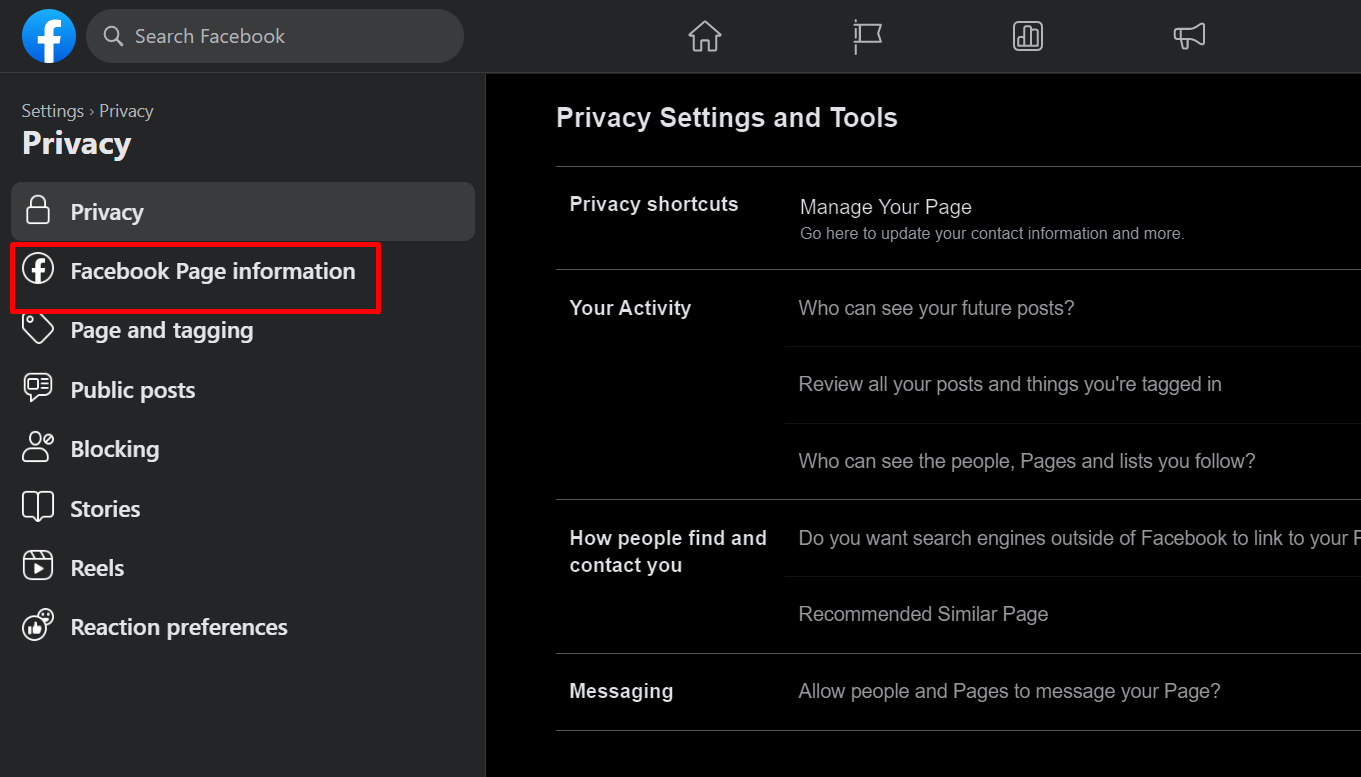
Task: Expand 'Who can see your future posts?'
Action: 936,308
